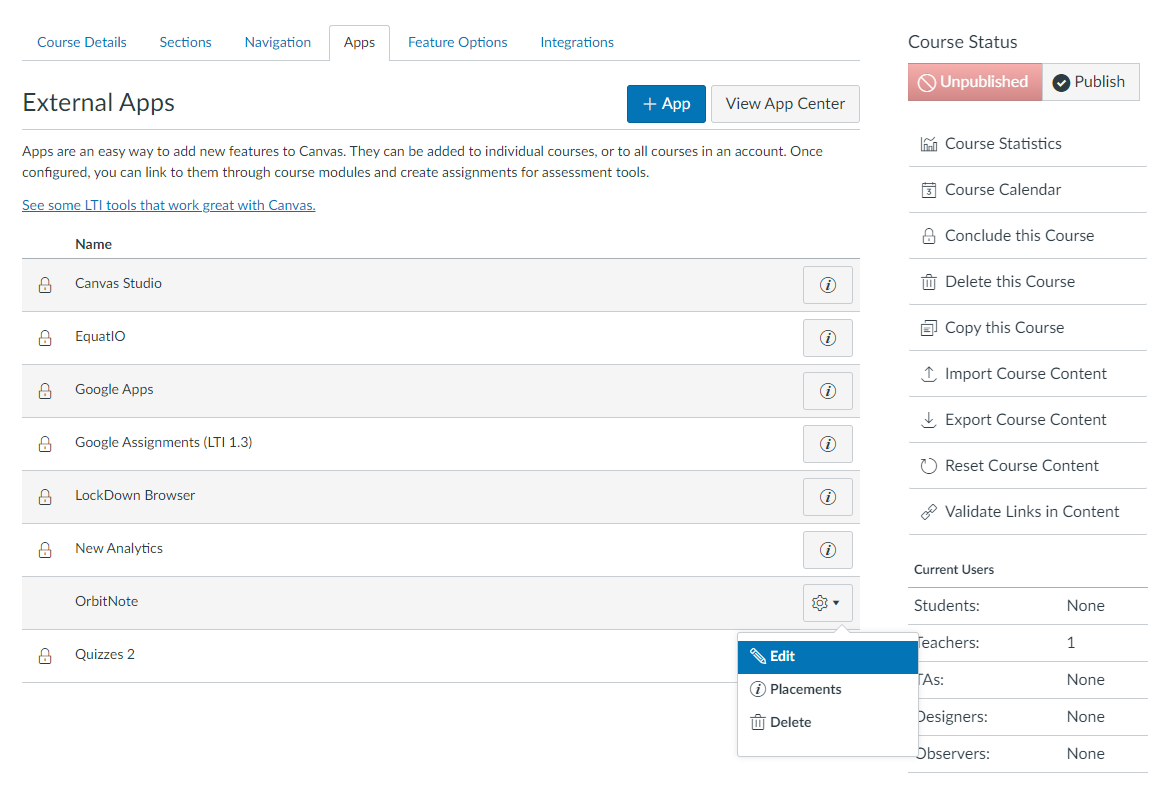Add a new app with + App
1157x807 pixels.
tap(666, 104)
